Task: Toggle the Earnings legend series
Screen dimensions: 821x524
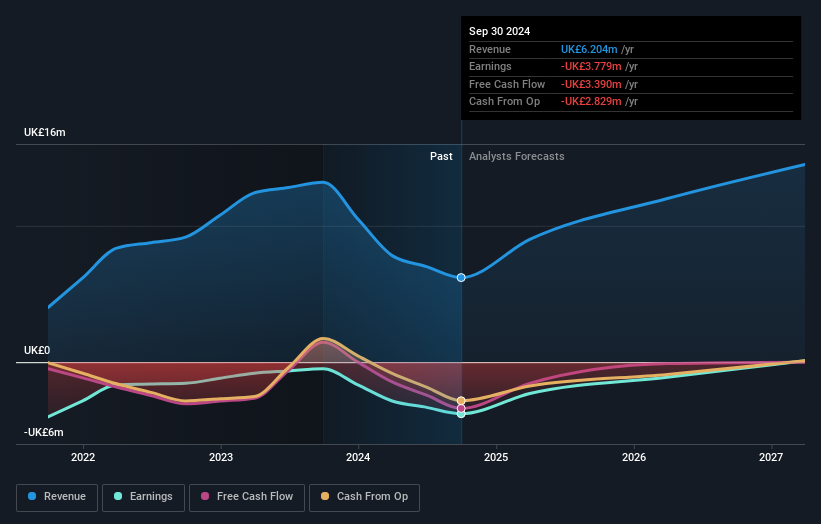Action: pos(143,497)
